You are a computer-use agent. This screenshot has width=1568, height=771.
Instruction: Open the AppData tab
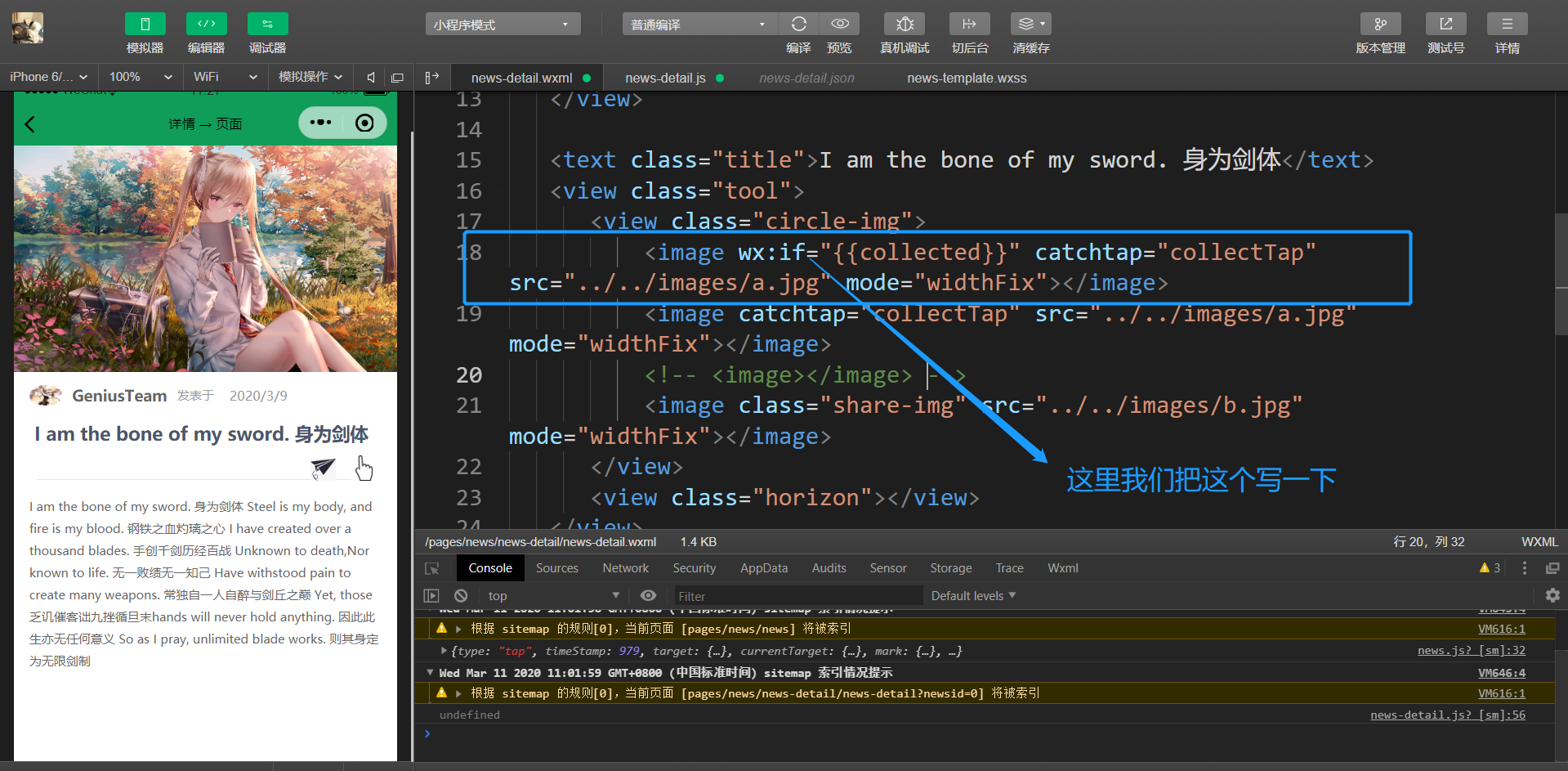[764, 568]
